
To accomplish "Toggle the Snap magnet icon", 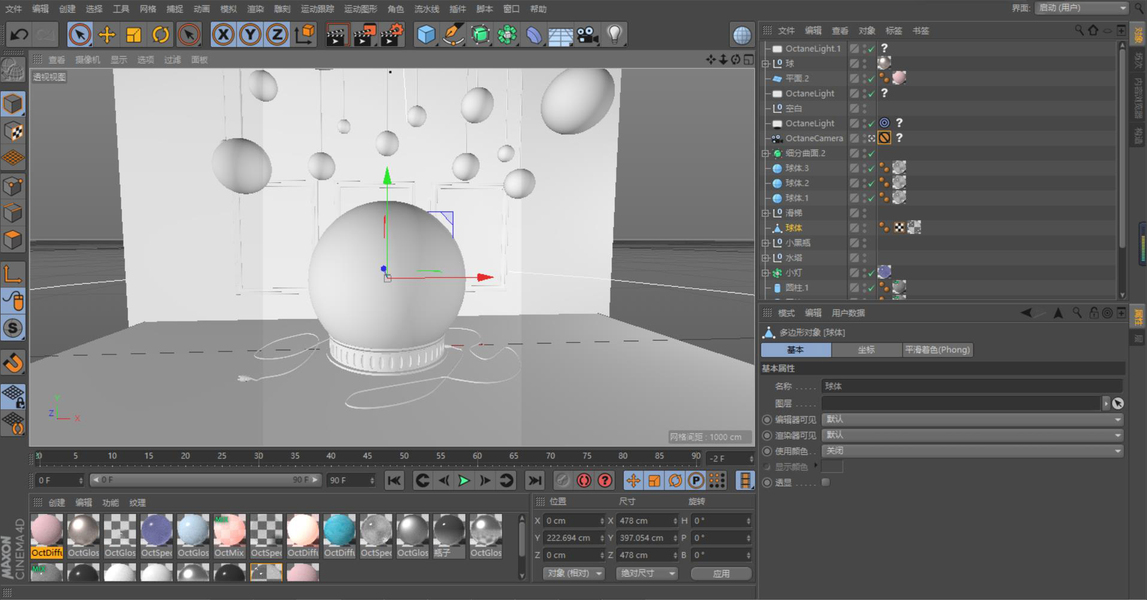I will point(12,363).
